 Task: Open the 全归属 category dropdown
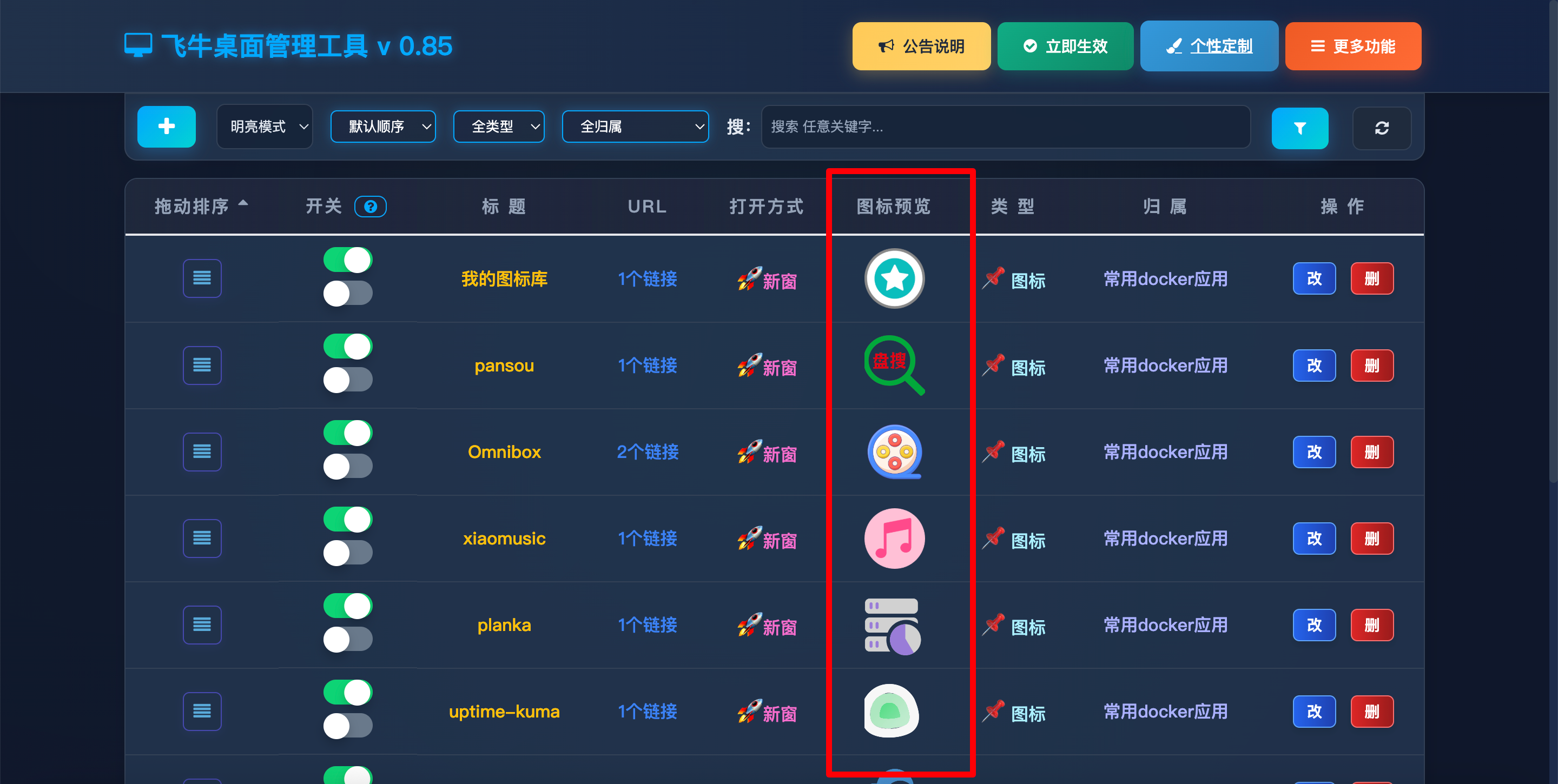(x=635, y=127)
